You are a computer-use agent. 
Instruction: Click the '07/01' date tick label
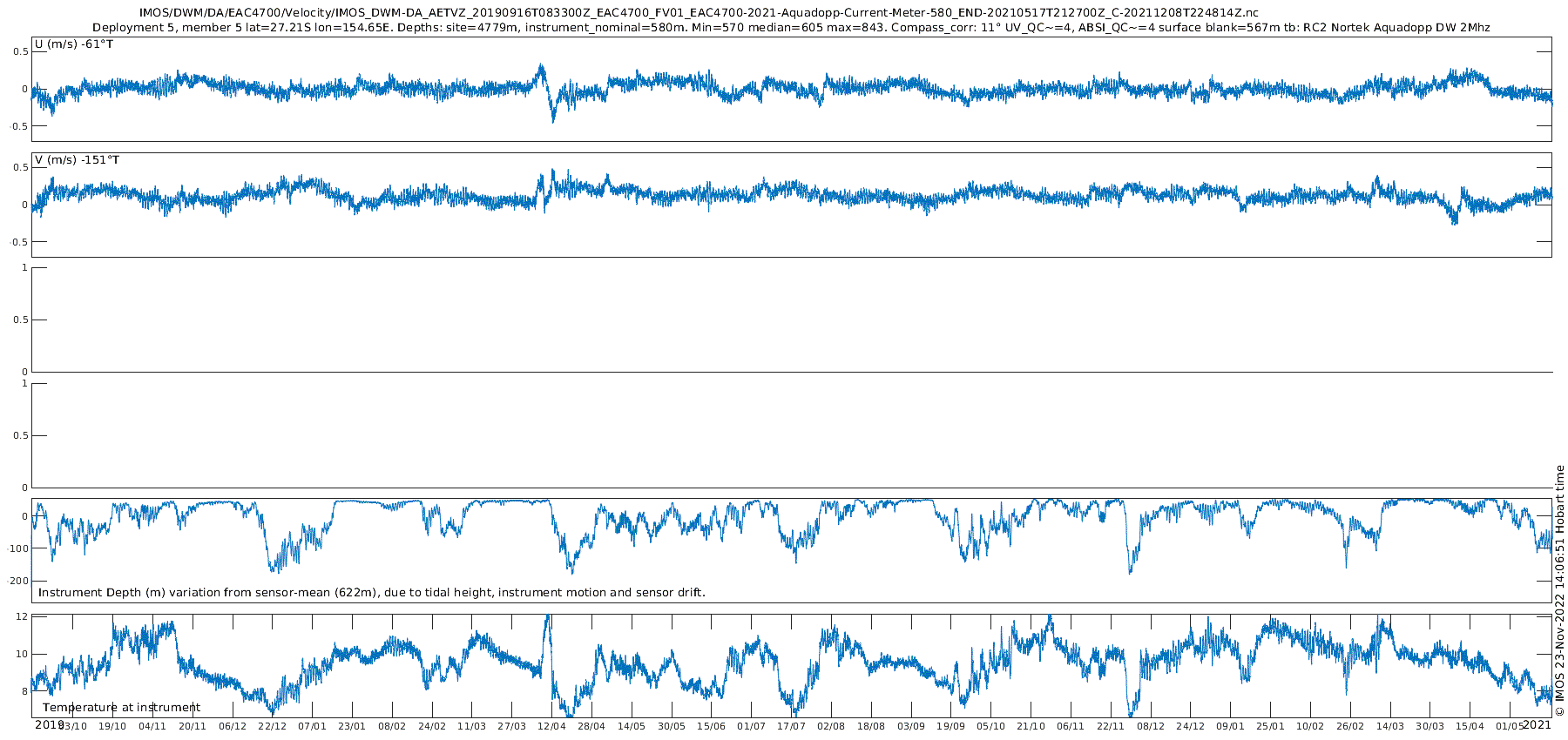tap(313, 726)
